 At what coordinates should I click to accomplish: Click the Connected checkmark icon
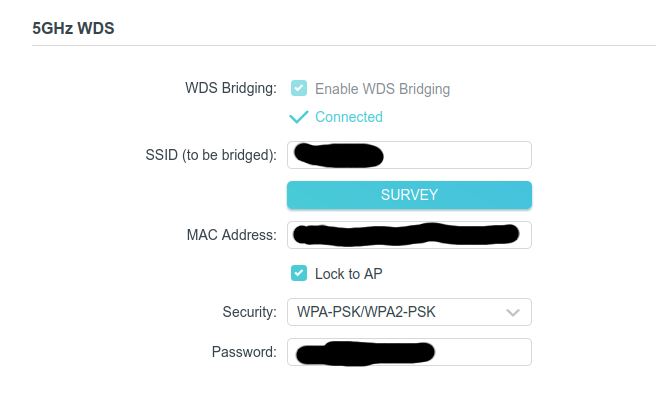[298, 117]
